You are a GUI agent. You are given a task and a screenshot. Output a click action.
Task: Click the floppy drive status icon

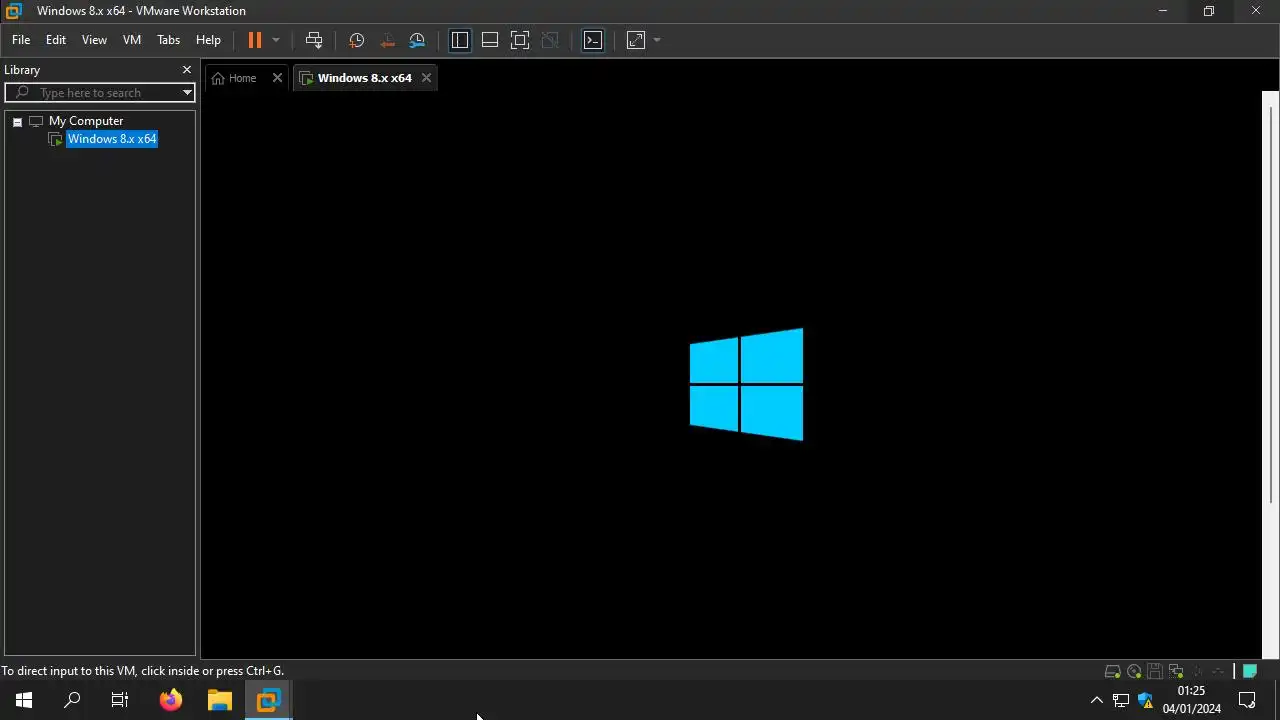1155,671
